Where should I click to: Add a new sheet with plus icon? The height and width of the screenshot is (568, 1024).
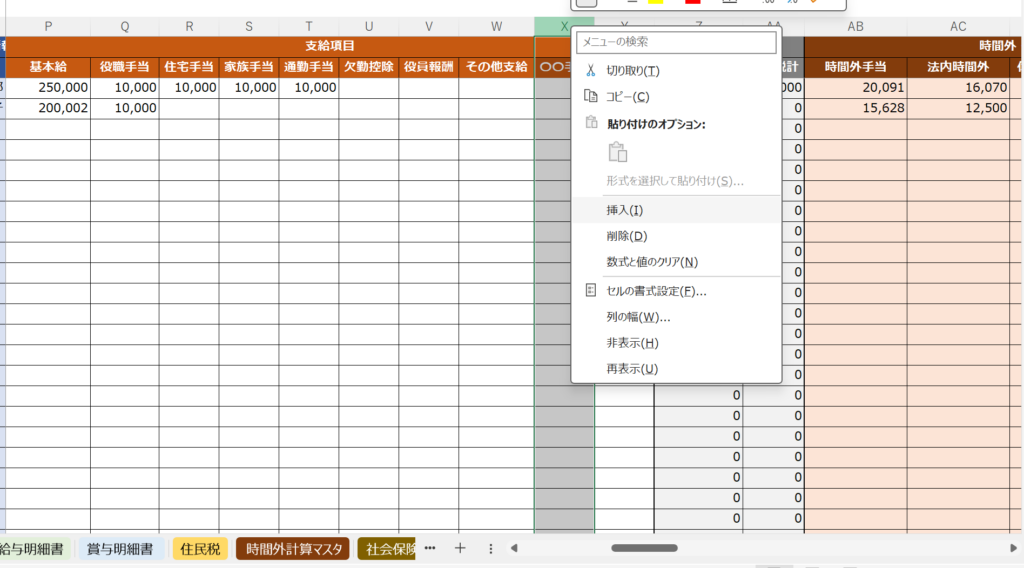pyautogui.click(x=460, y=548)
